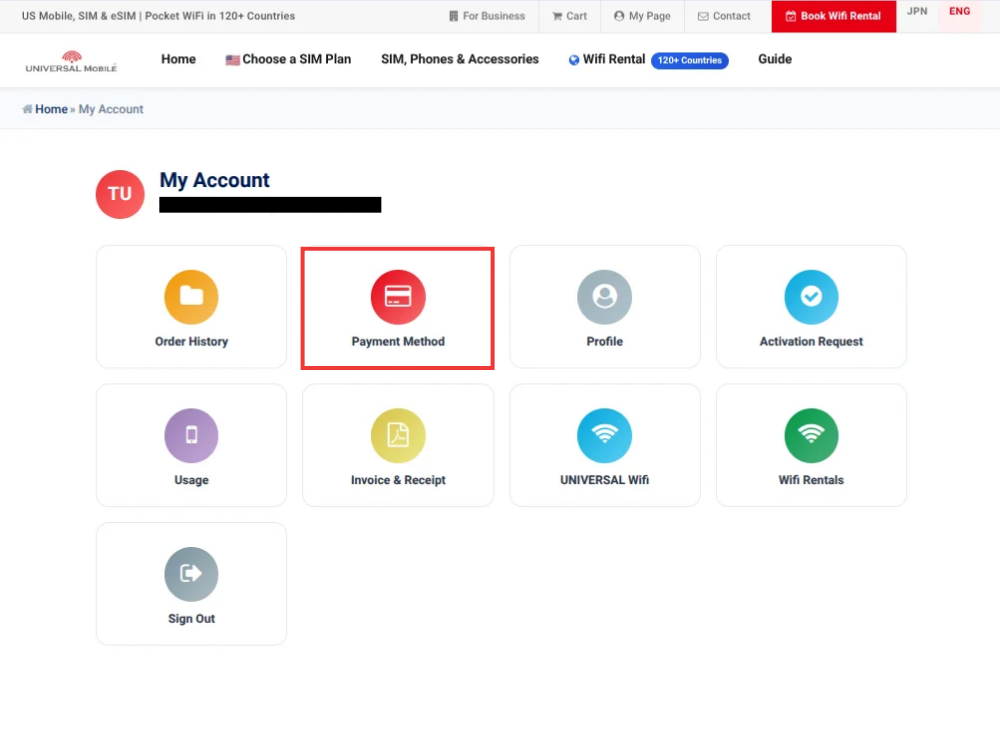Click the building icon by For Business
The height and width of the screenshot is (740, 1000).
[453, 16]
